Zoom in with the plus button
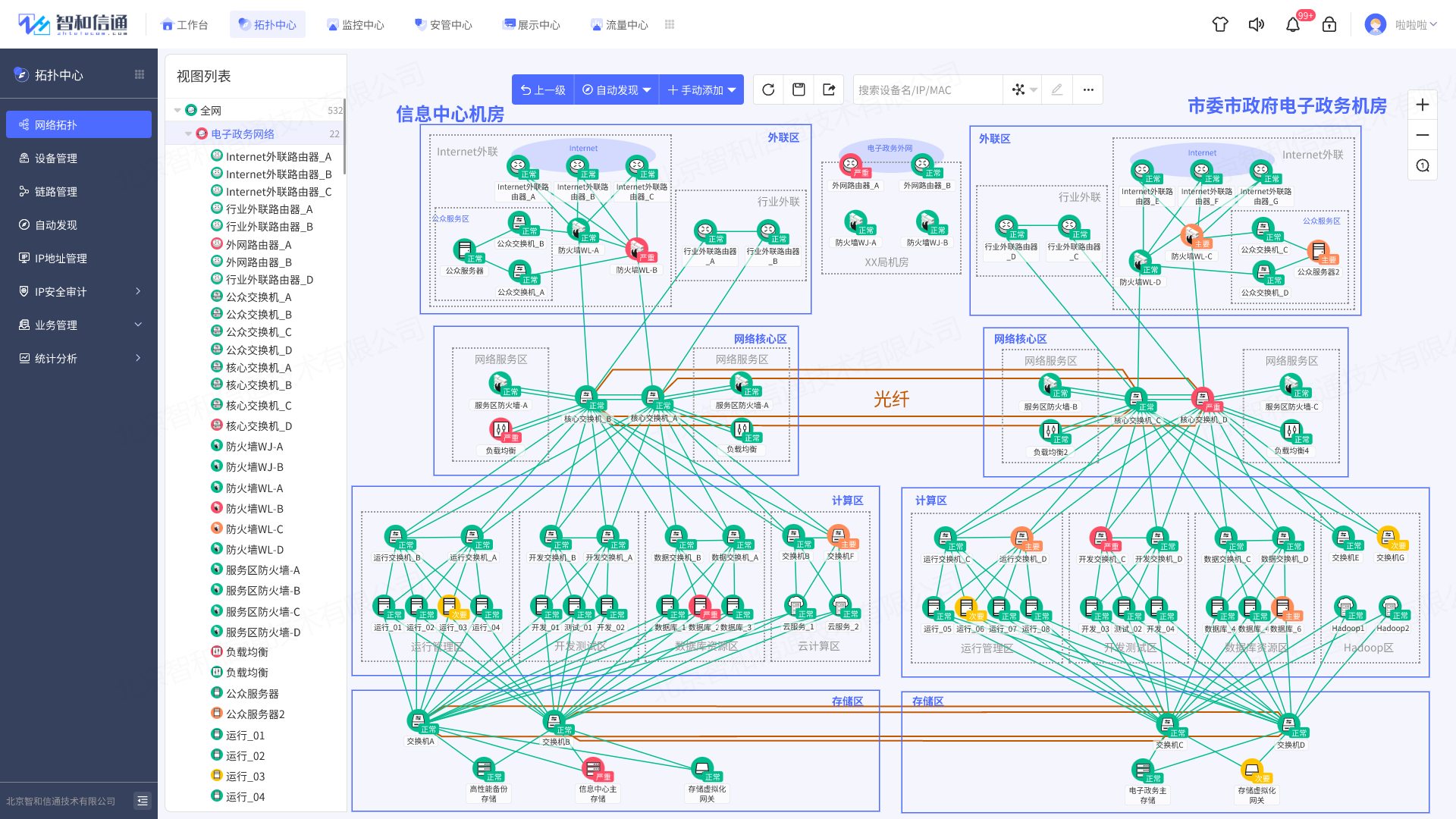1456x819 pixels. click(x=1423, y=105)
